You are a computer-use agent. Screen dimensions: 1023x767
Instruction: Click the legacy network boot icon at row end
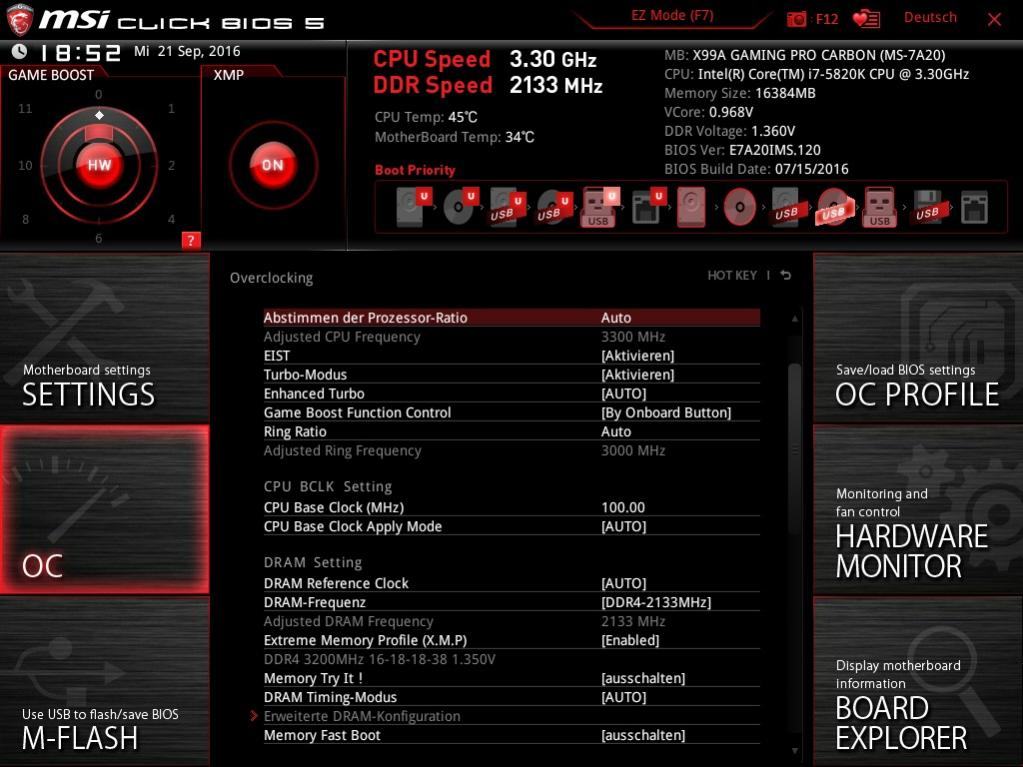point(974,207)
